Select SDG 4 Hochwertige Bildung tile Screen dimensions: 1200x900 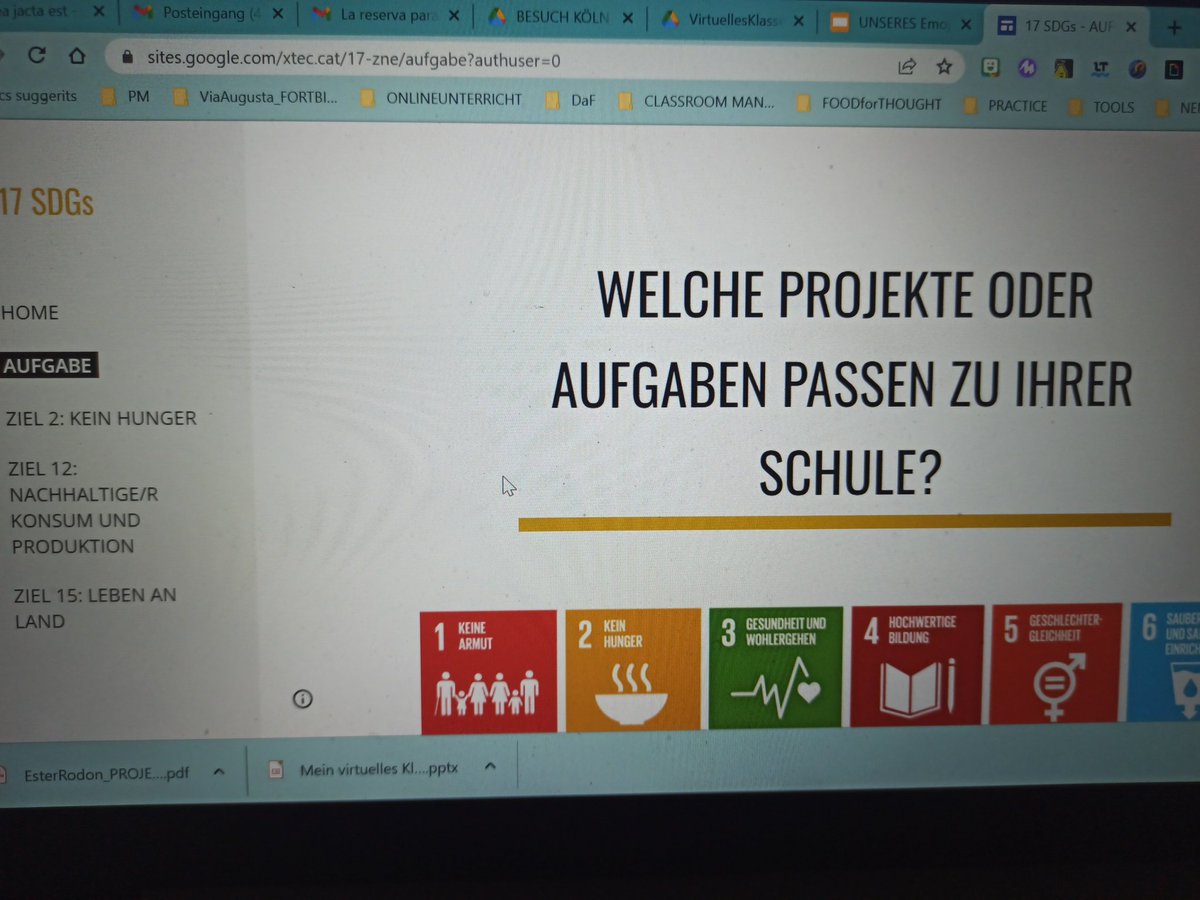click(917, 664)
